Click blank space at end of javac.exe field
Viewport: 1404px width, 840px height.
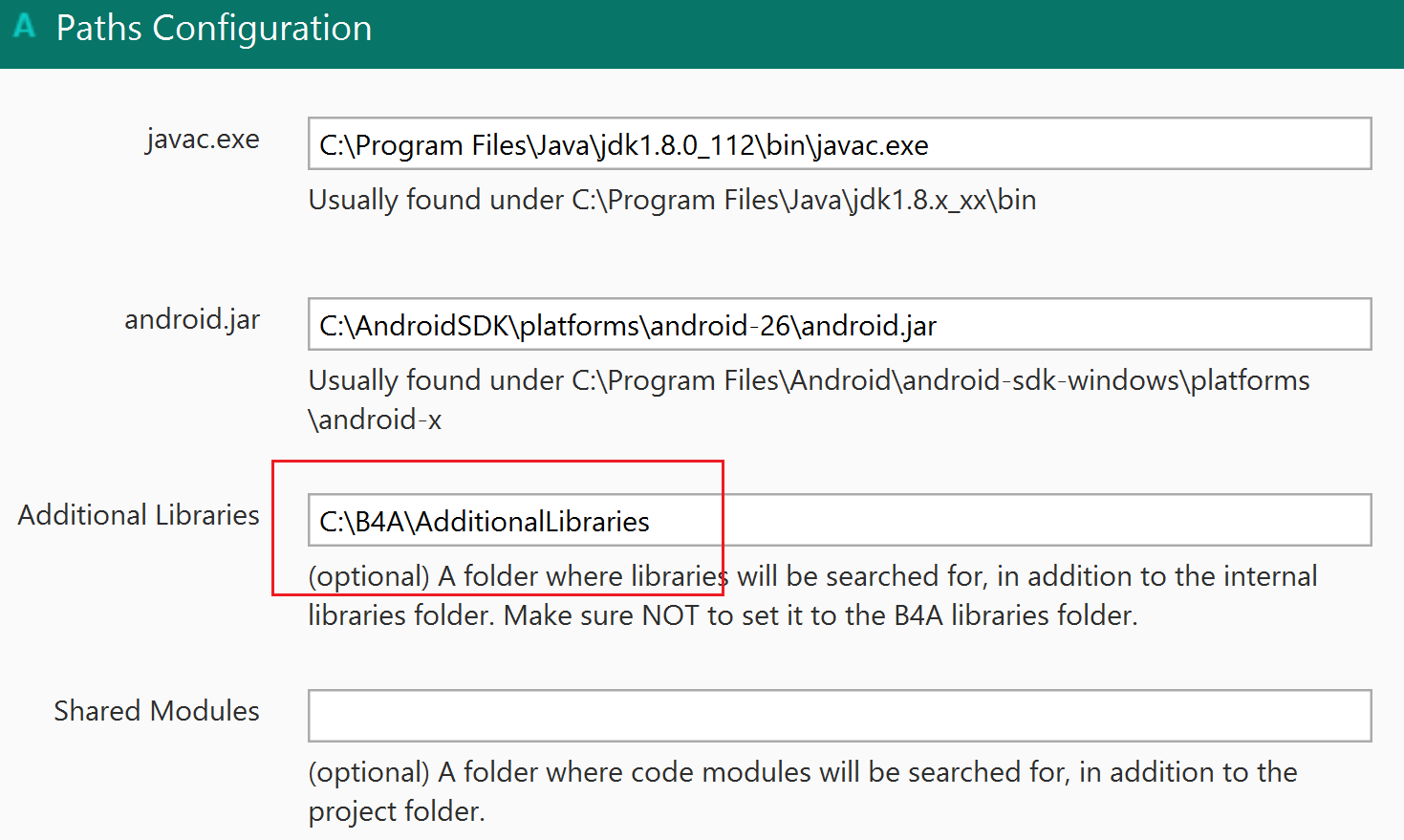(x=1147, y=144)
